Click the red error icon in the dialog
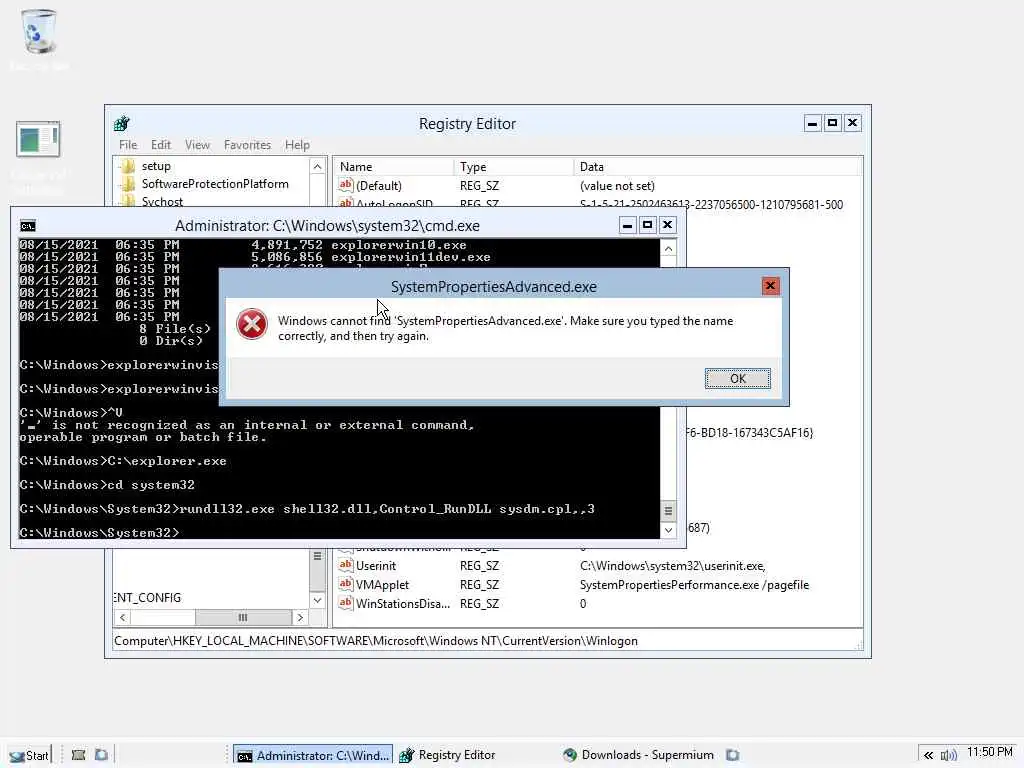1024x768 pixels. (x=251, y=324)
